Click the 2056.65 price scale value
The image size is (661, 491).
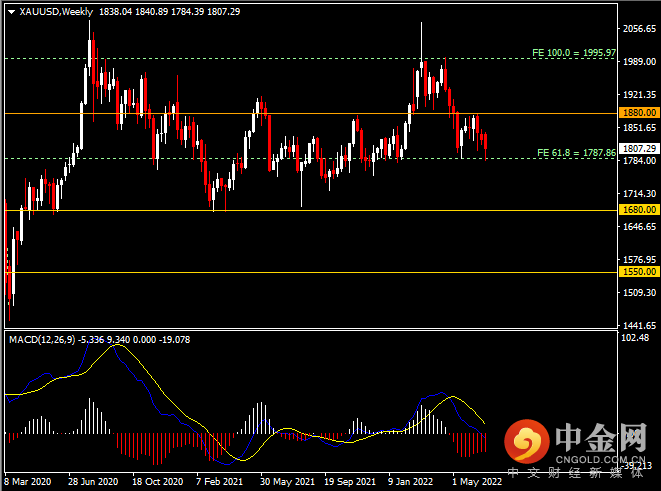pyautogui.click(x=640, y=29)
